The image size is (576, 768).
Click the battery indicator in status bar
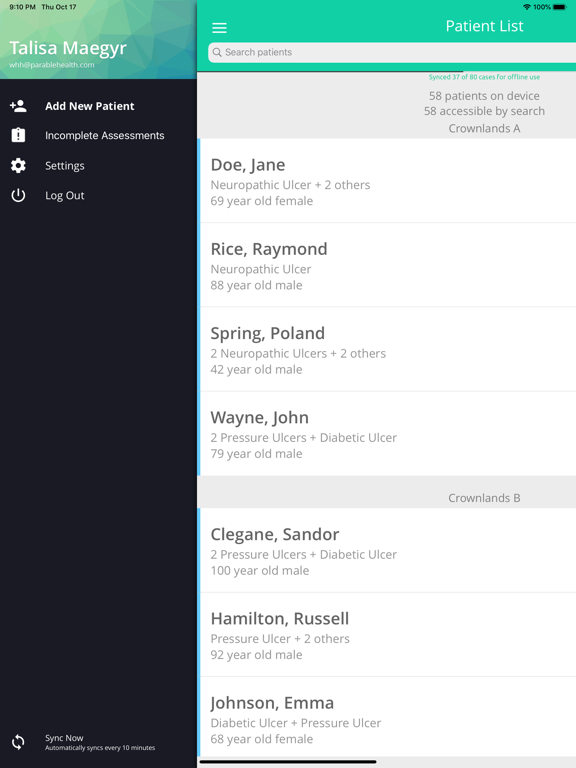pos(559,7)
